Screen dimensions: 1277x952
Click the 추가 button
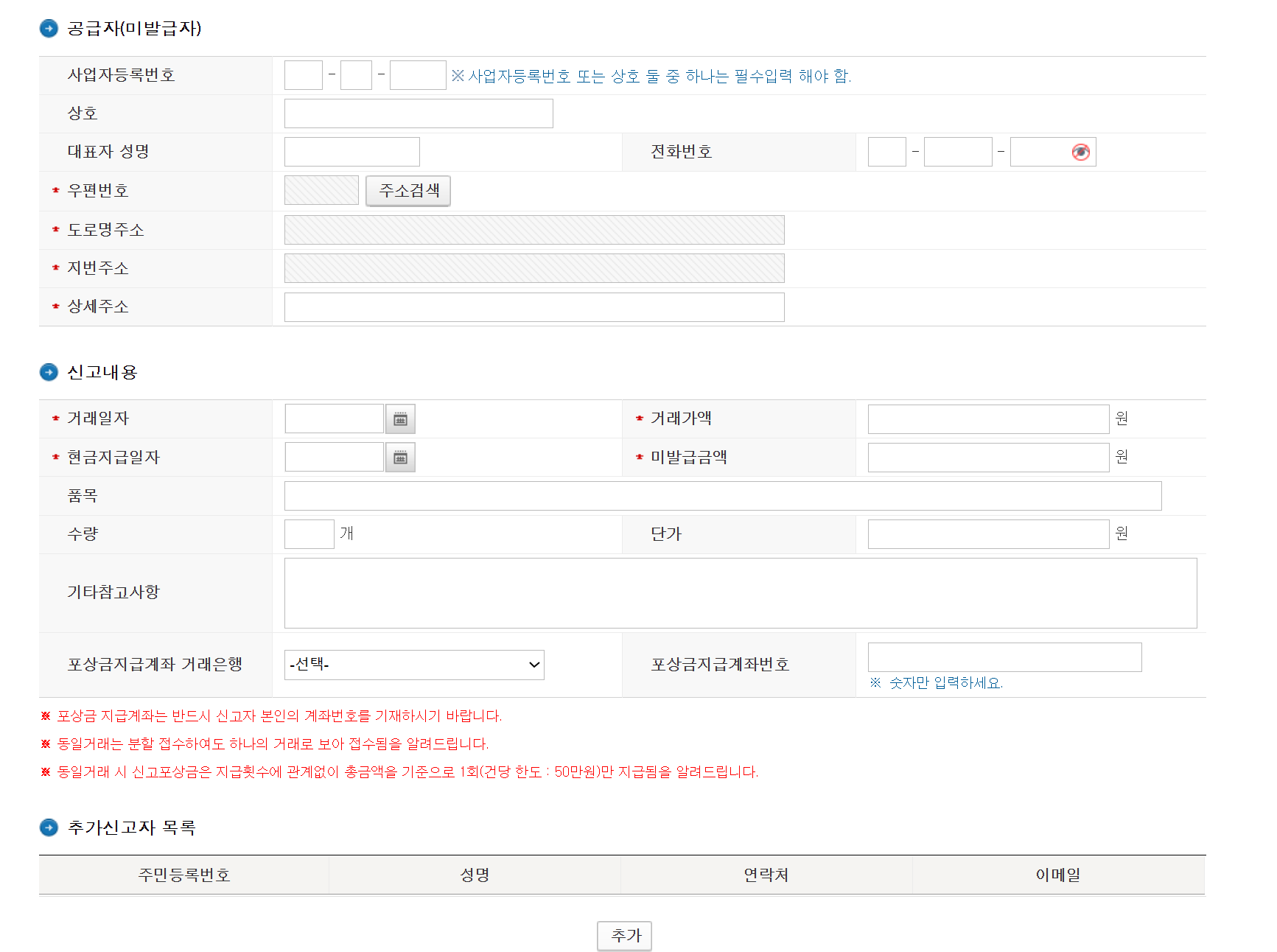(x=624, y=936)
